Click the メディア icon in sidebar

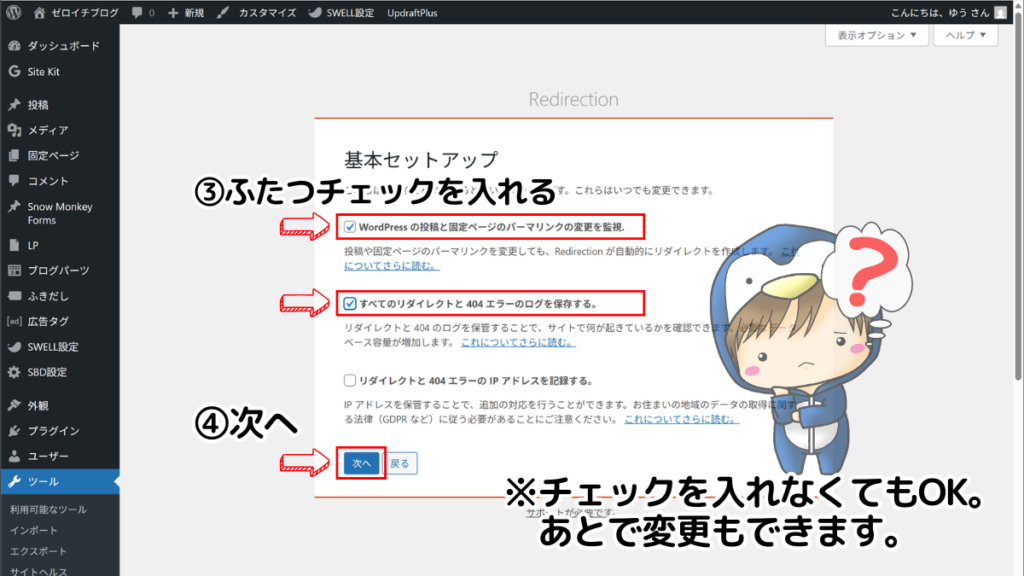click(14, 130)
